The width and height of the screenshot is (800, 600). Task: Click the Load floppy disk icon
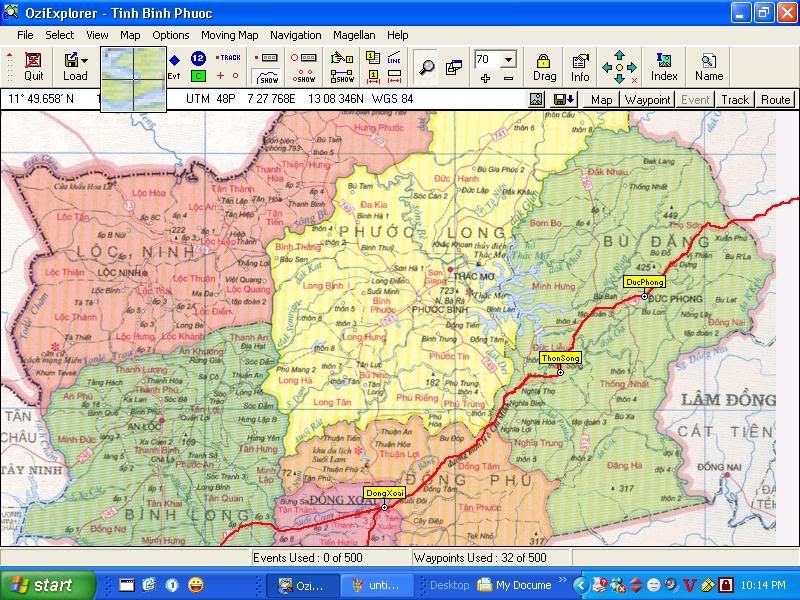[71, 60]
